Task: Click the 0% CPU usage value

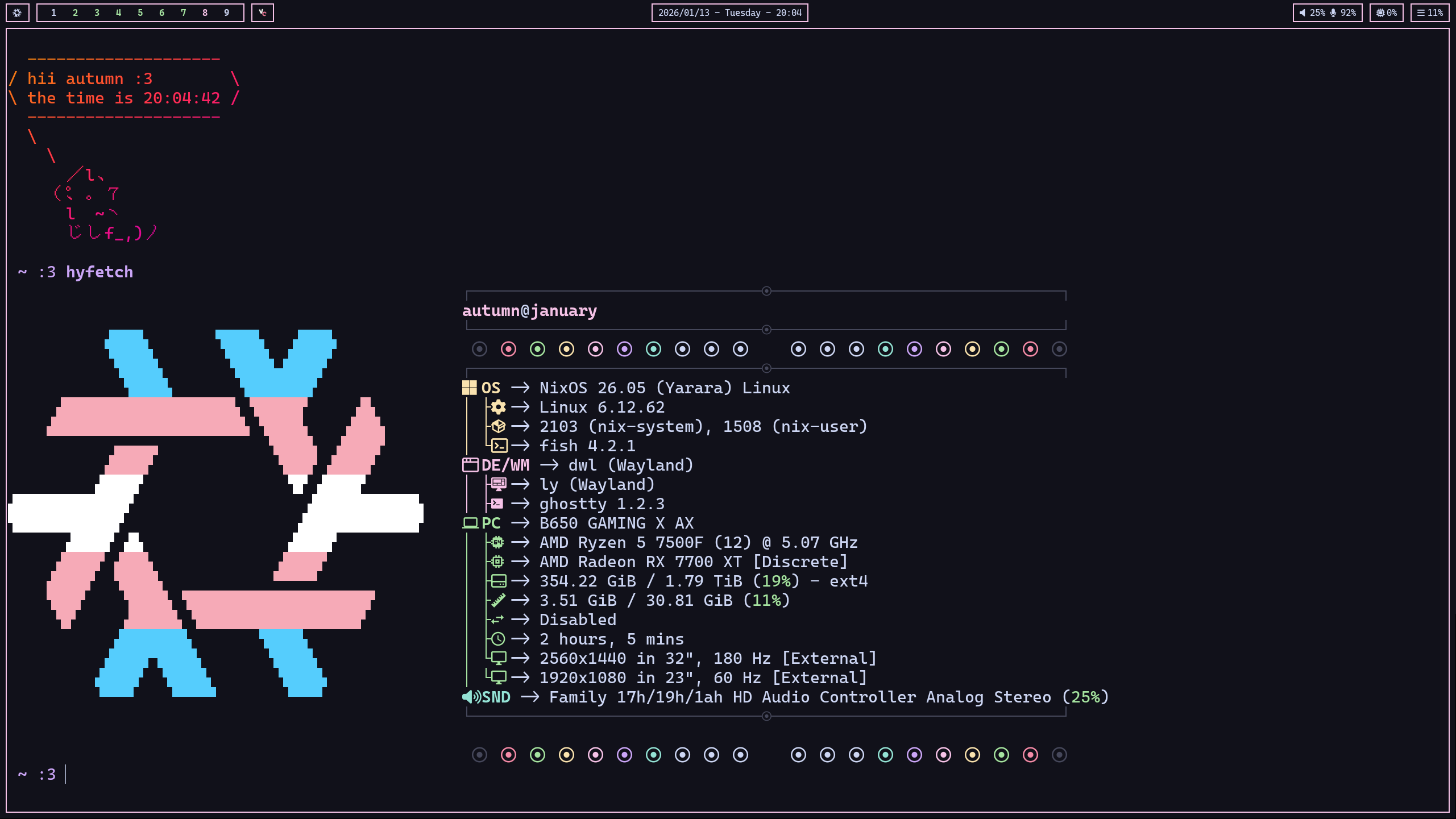Action: click(1392, 13)
